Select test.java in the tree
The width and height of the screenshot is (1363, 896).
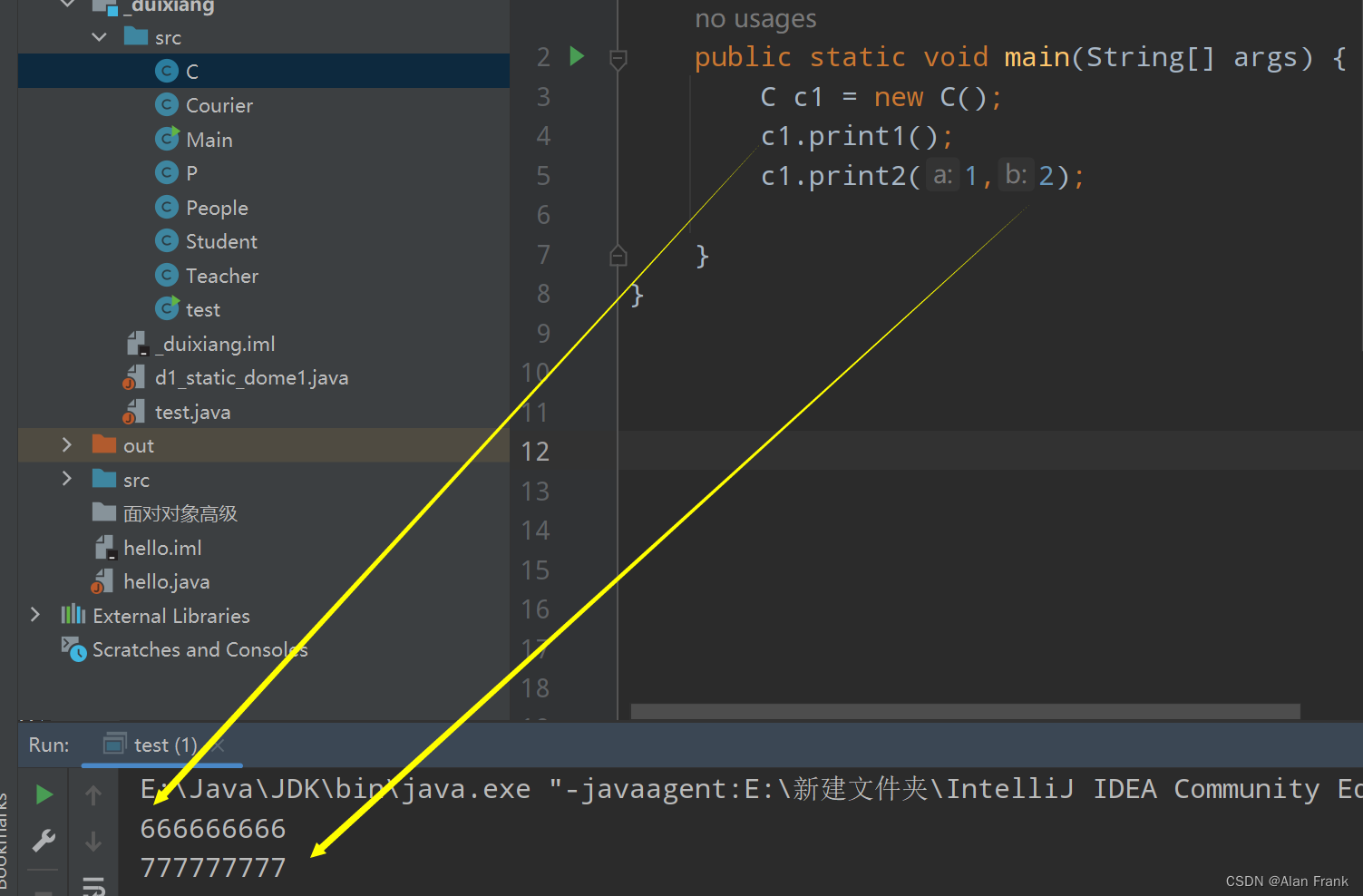tap(192, 412)
